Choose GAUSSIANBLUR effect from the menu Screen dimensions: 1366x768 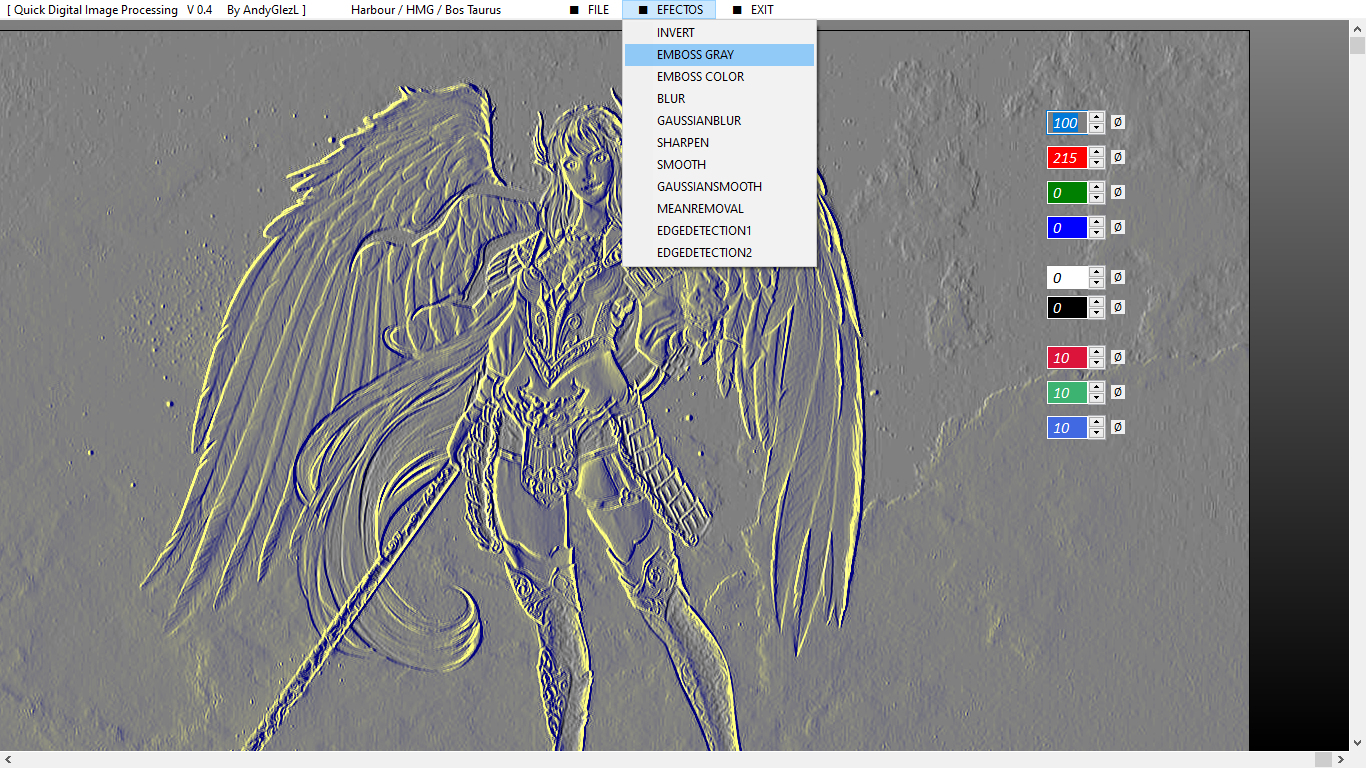[x=698, y=121]
